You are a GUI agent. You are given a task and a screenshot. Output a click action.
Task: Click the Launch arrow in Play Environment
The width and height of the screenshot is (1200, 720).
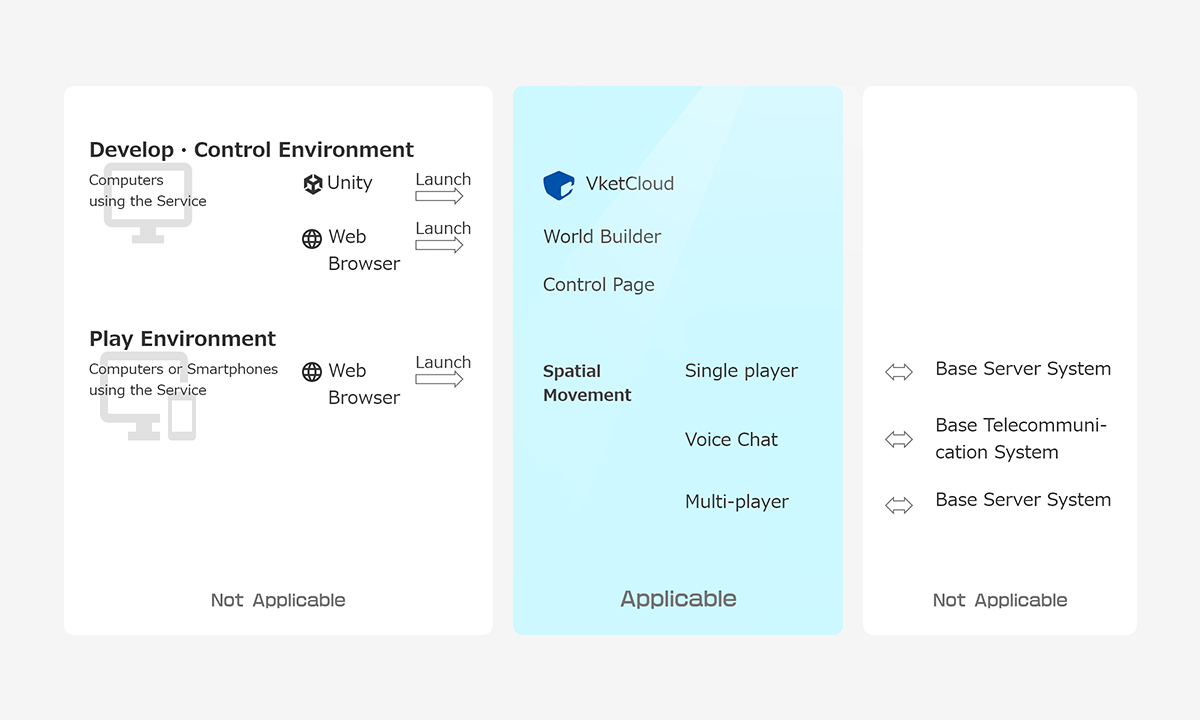click(x=440, y=379)
